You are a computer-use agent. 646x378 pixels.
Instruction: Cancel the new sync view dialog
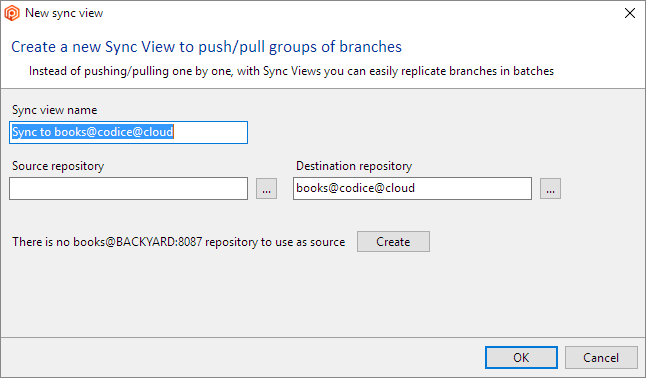tap(601, 357)
